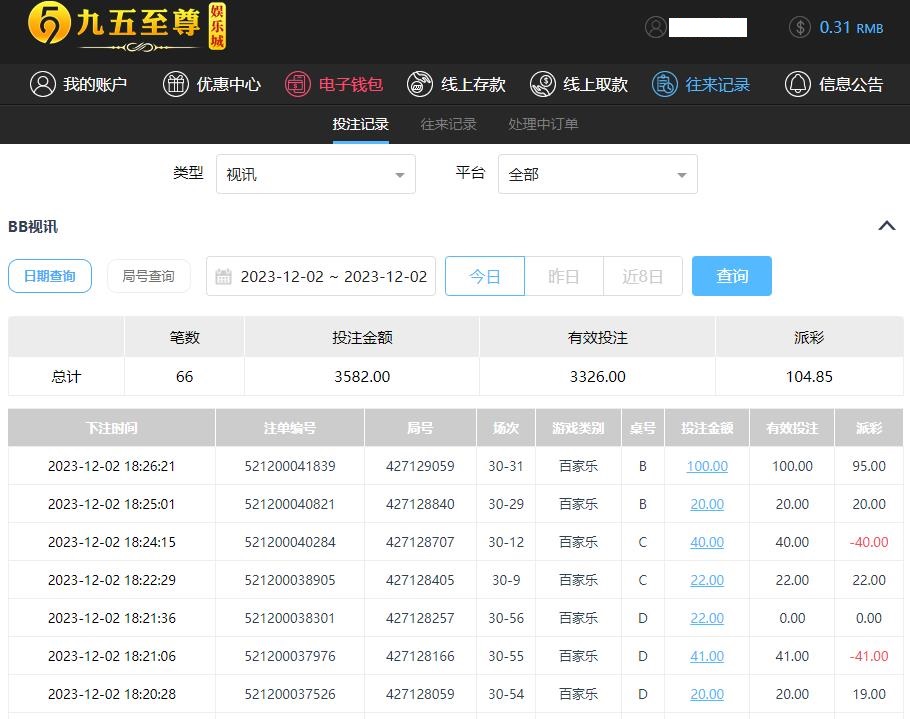Click the calendar icon in date field

coord(223,276)
